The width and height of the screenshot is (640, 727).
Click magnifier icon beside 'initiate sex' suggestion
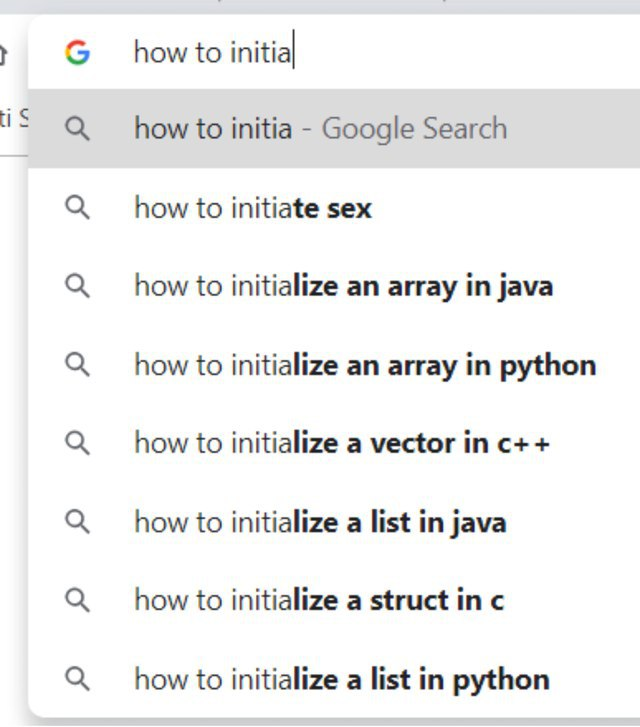coord(77,208)
